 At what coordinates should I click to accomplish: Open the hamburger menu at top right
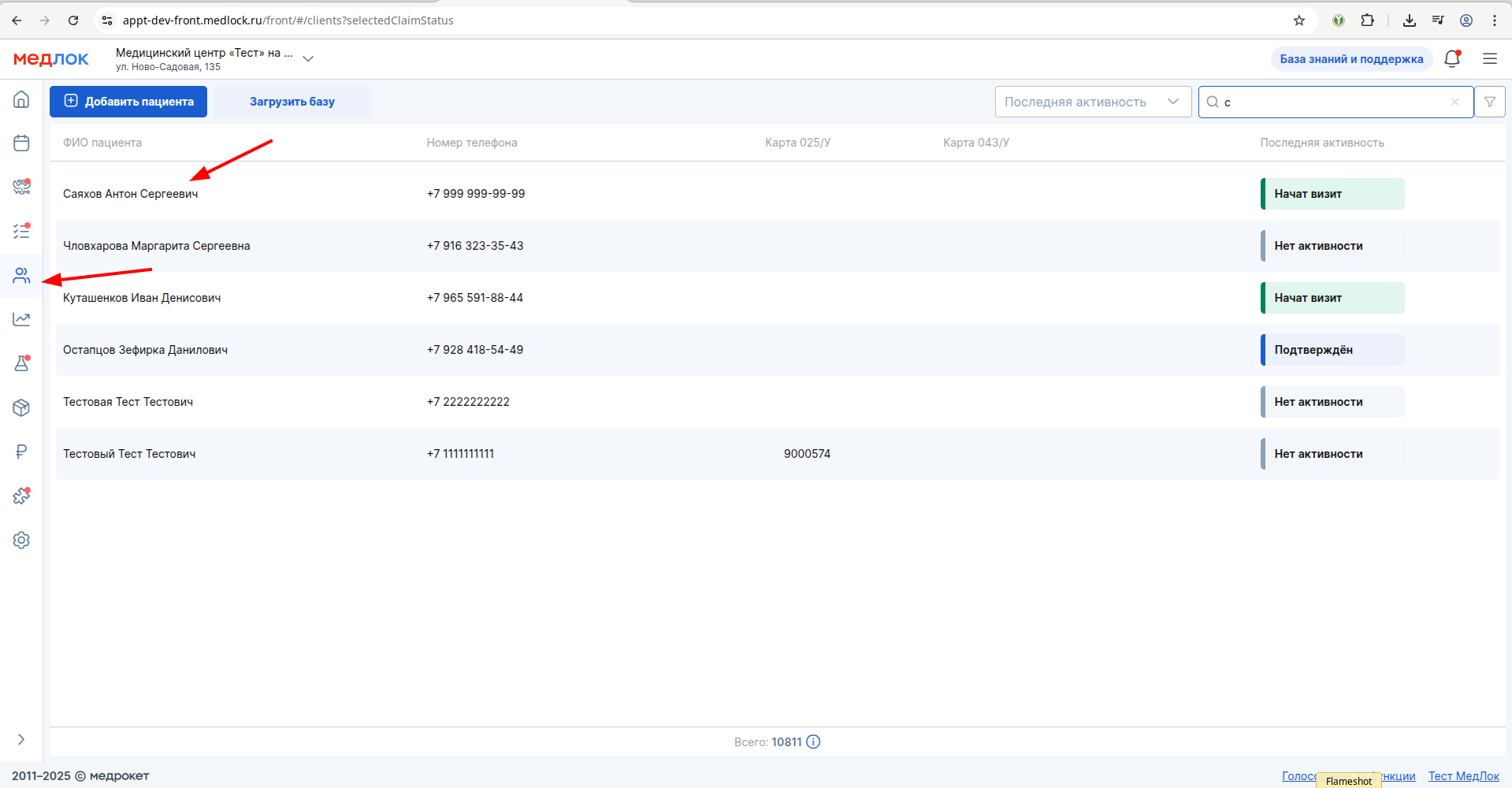click(1490, 58)
